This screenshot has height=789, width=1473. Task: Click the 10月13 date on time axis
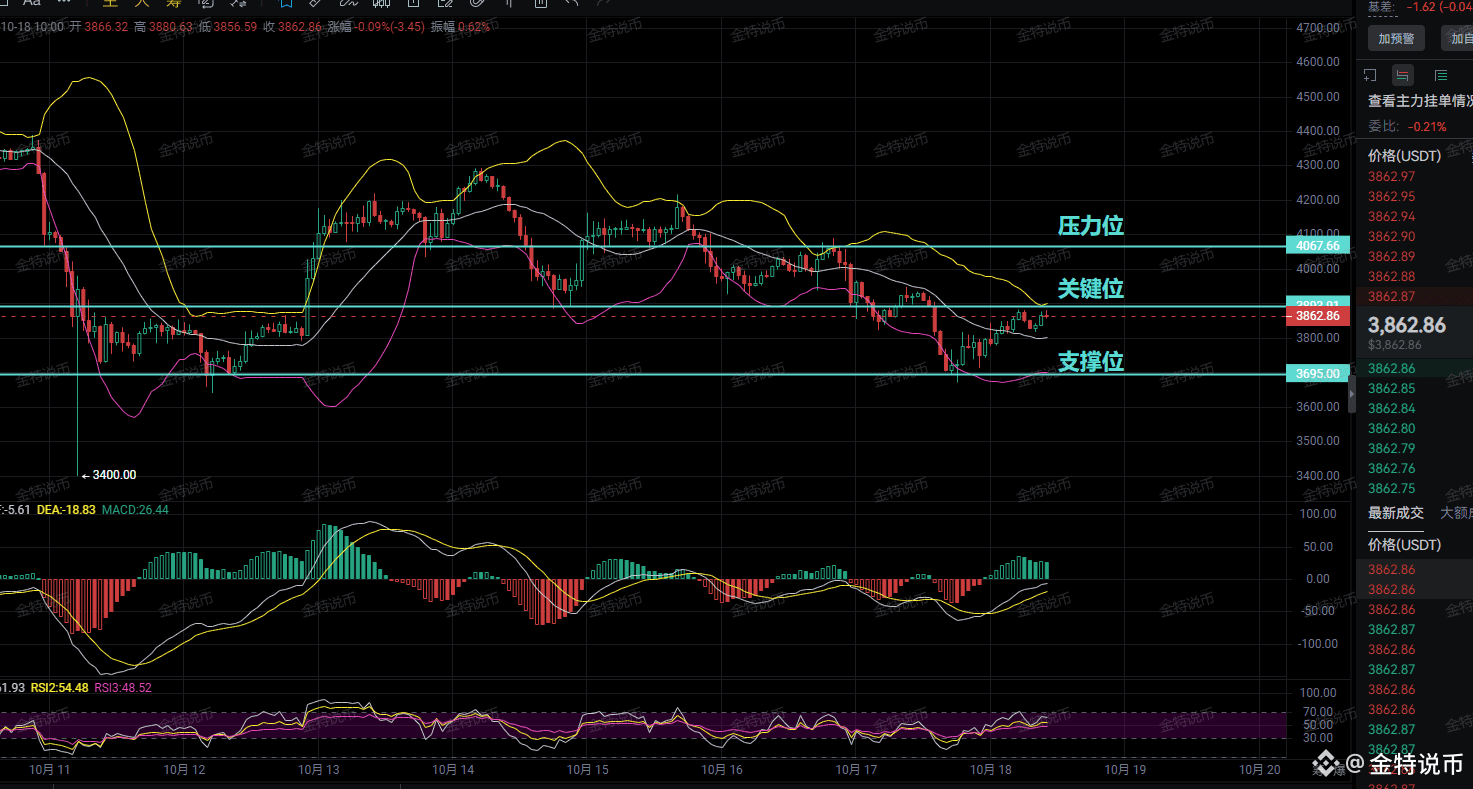coord(320,770)
